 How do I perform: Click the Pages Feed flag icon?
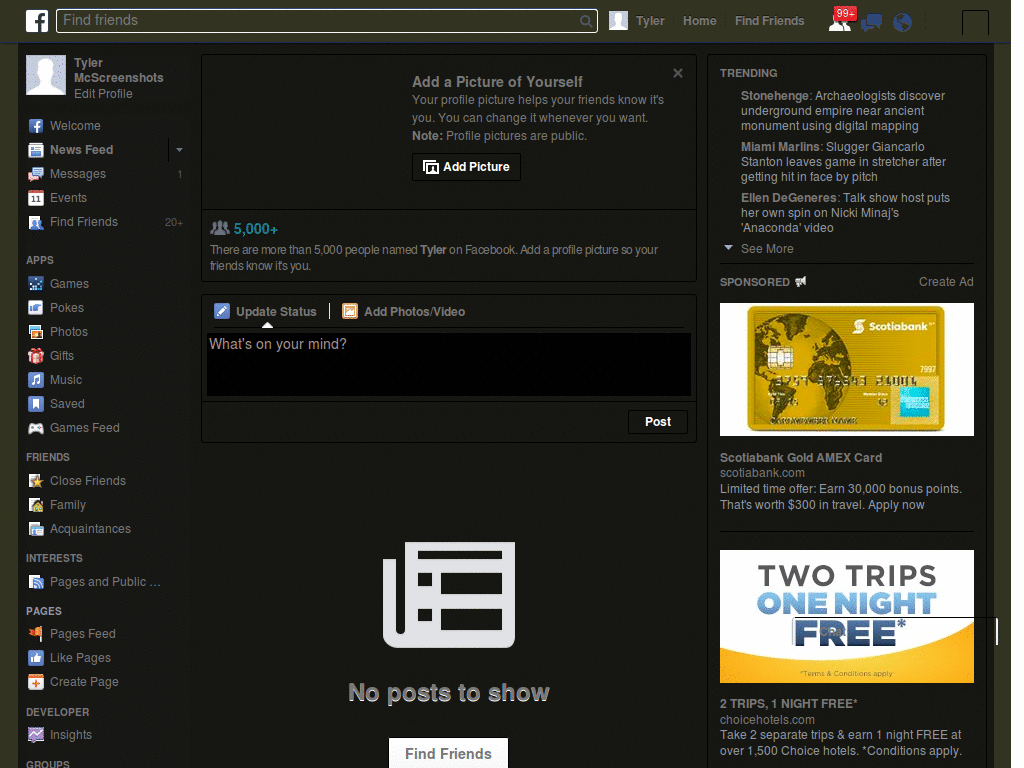pos(36,633)
